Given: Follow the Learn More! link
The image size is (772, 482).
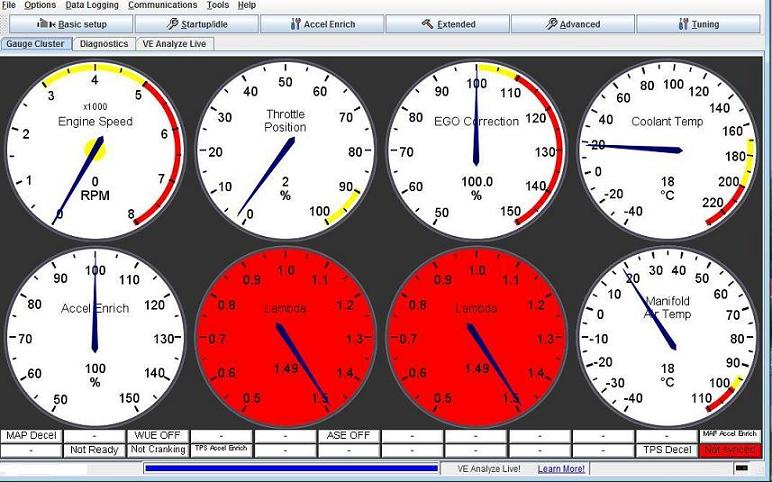Looking at the screenshot, I should [561, 468].
